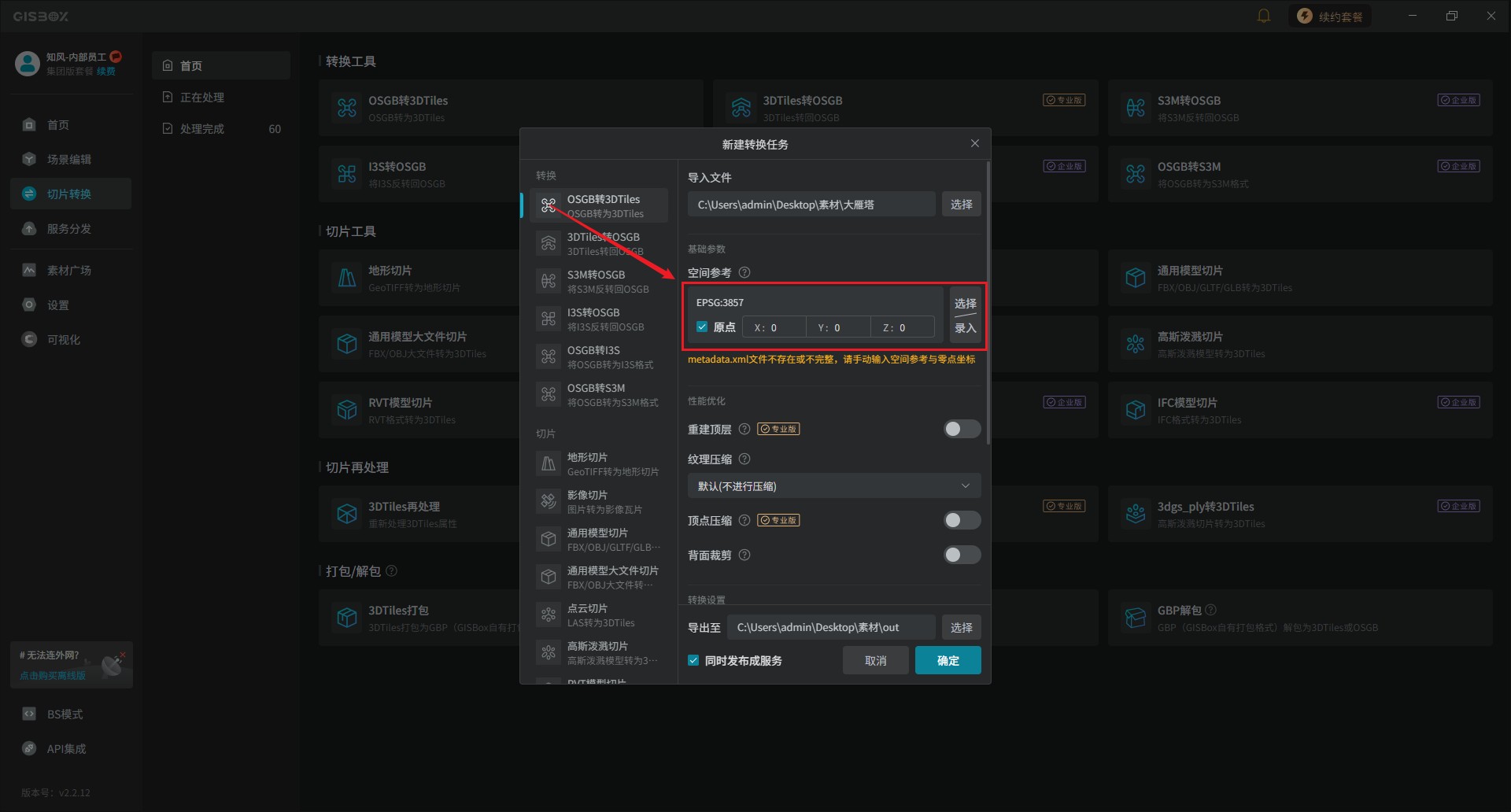The height and width of the screenshot is (812, 1511).
Task: Open the IFC模型切片 card in main window
Action: click(1300, 410)
